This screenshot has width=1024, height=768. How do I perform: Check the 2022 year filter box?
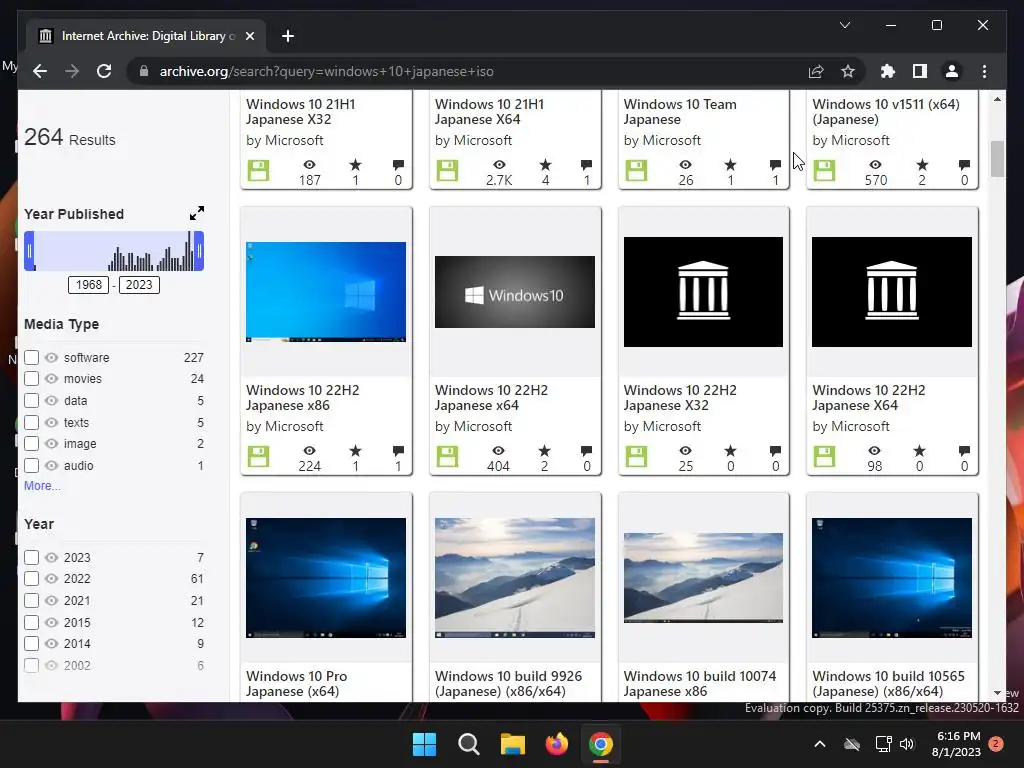point(31,579)
